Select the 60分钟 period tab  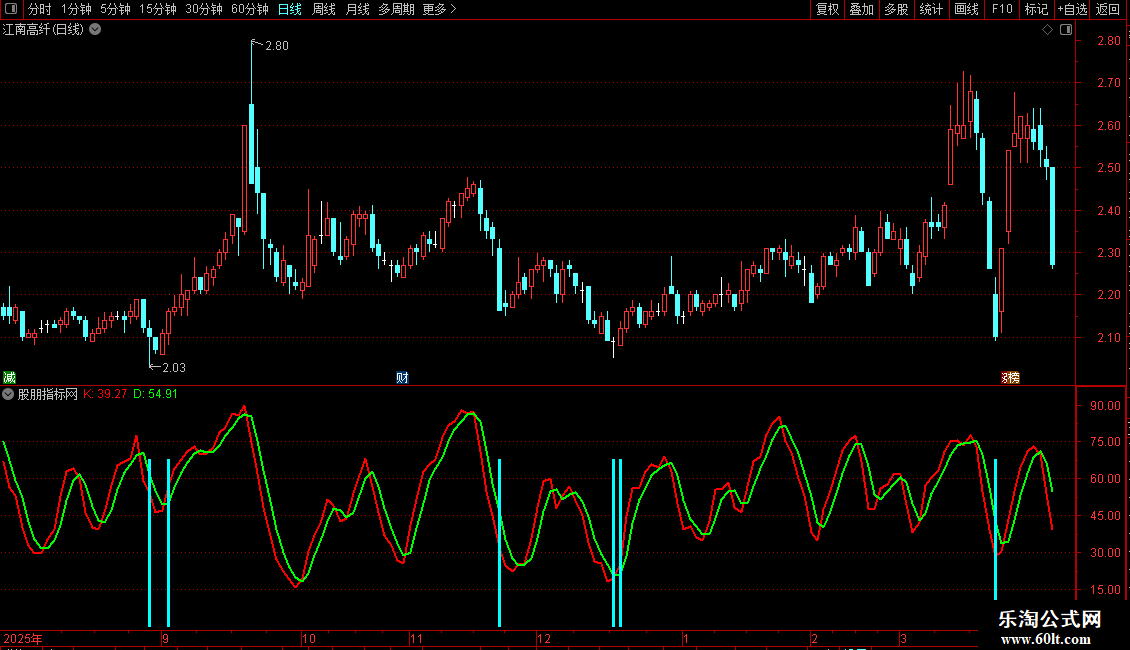click(249, 9)
